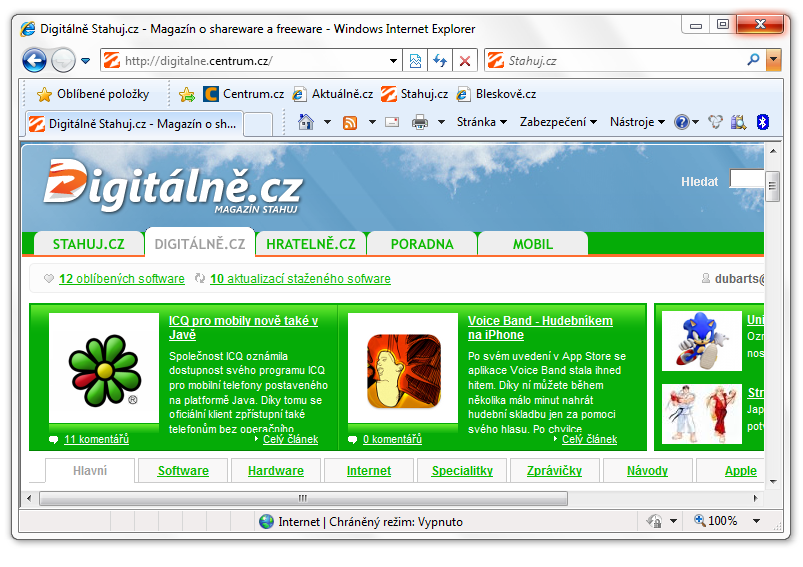Switch to the STAHUJ.CZ site tab

89,244
